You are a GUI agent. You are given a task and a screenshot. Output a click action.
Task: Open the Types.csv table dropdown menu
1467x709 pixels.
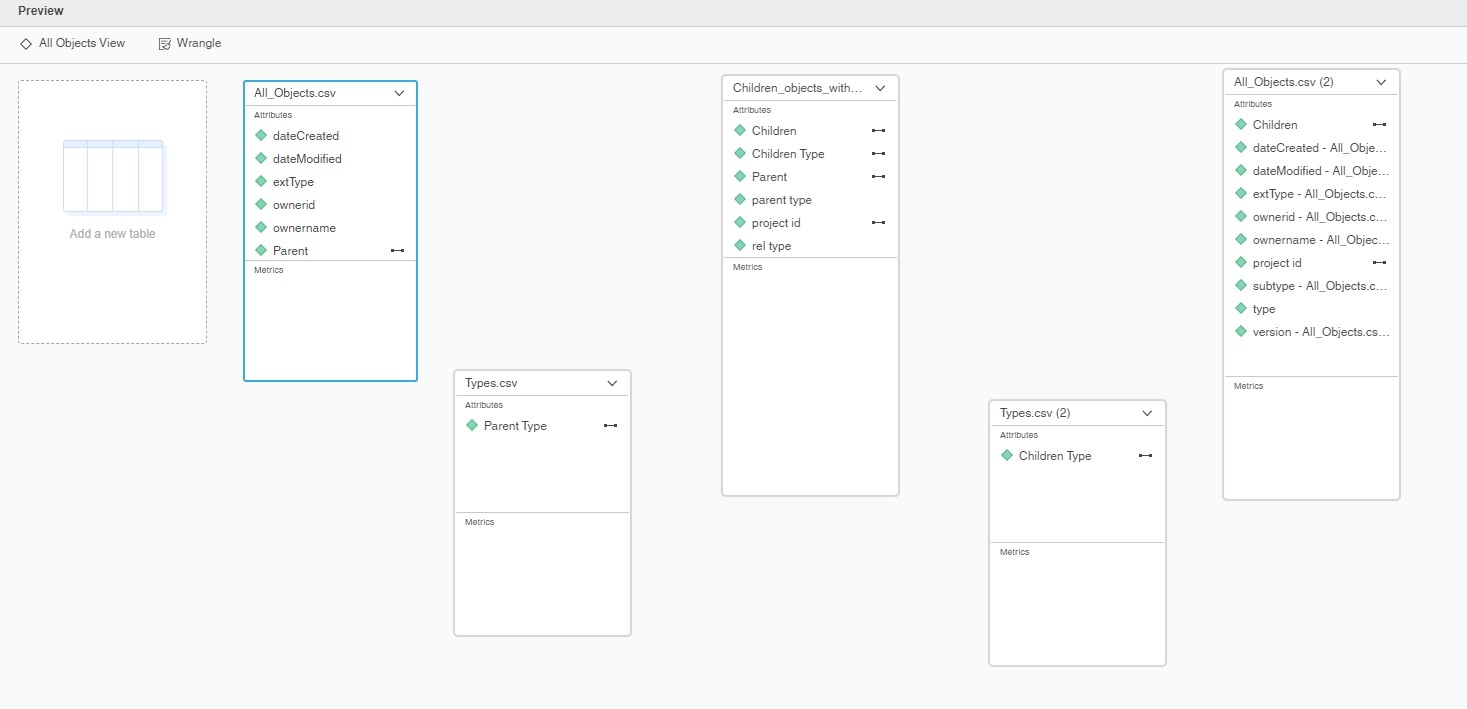pos(613,383)
